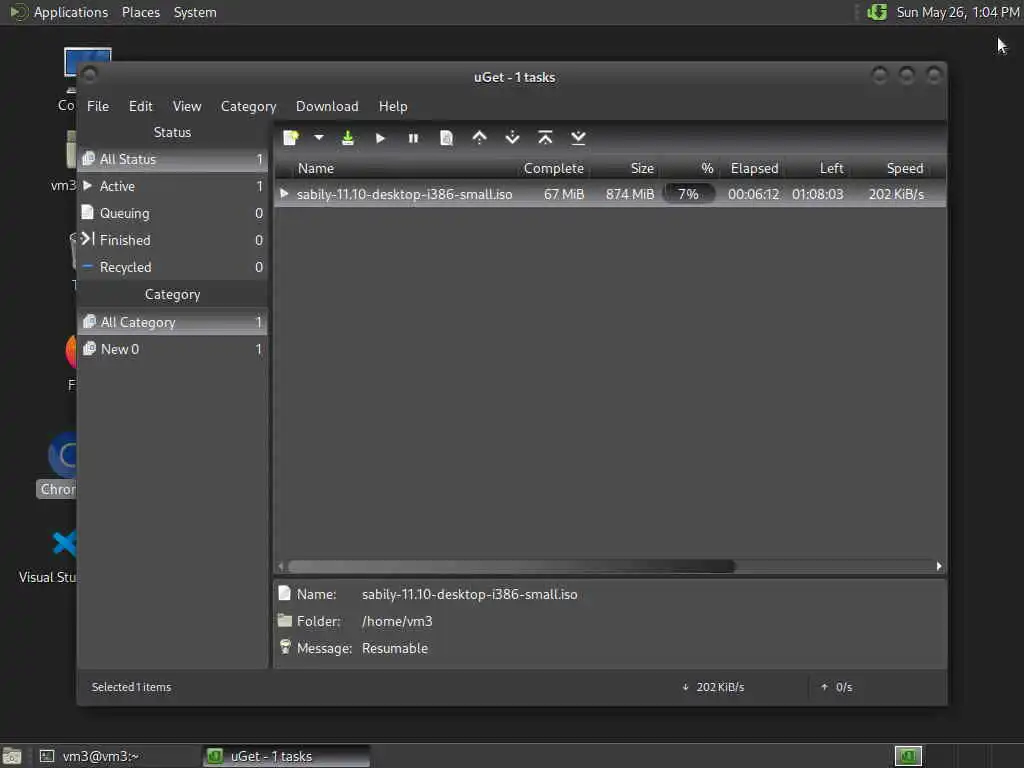Click the Folder /home/vm3 detail
The height and width of the screenshot is (768, 1024).
click(x=397, y=621)
